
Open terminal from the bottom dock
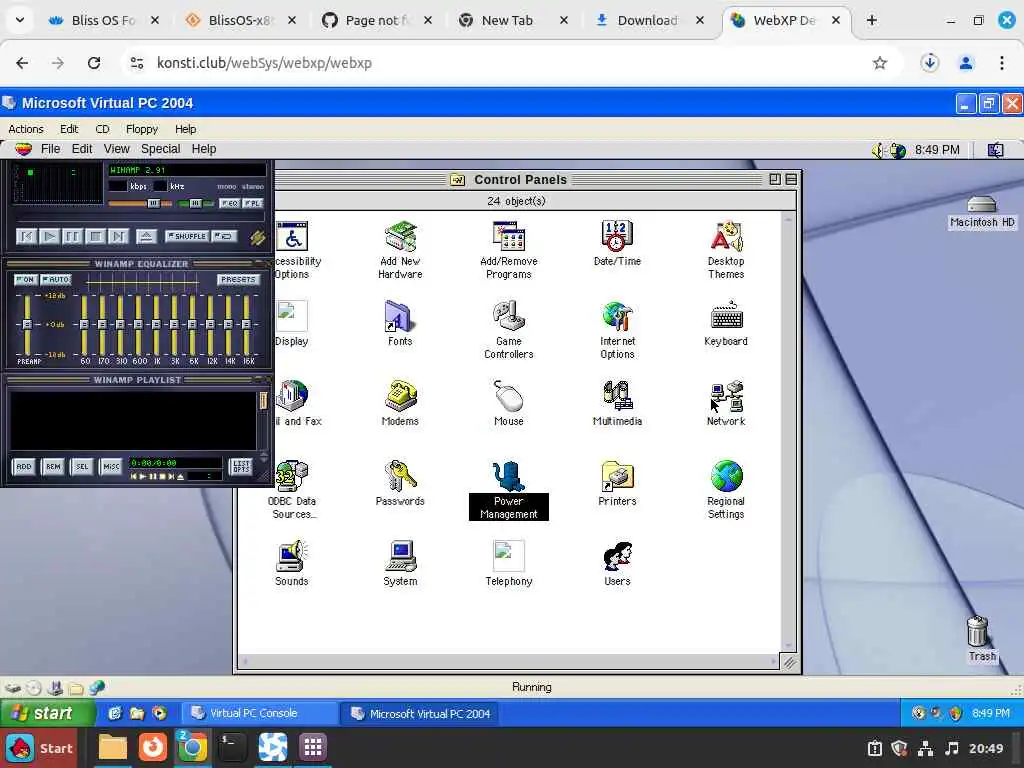pyautogui.click(x=232, y=747)
